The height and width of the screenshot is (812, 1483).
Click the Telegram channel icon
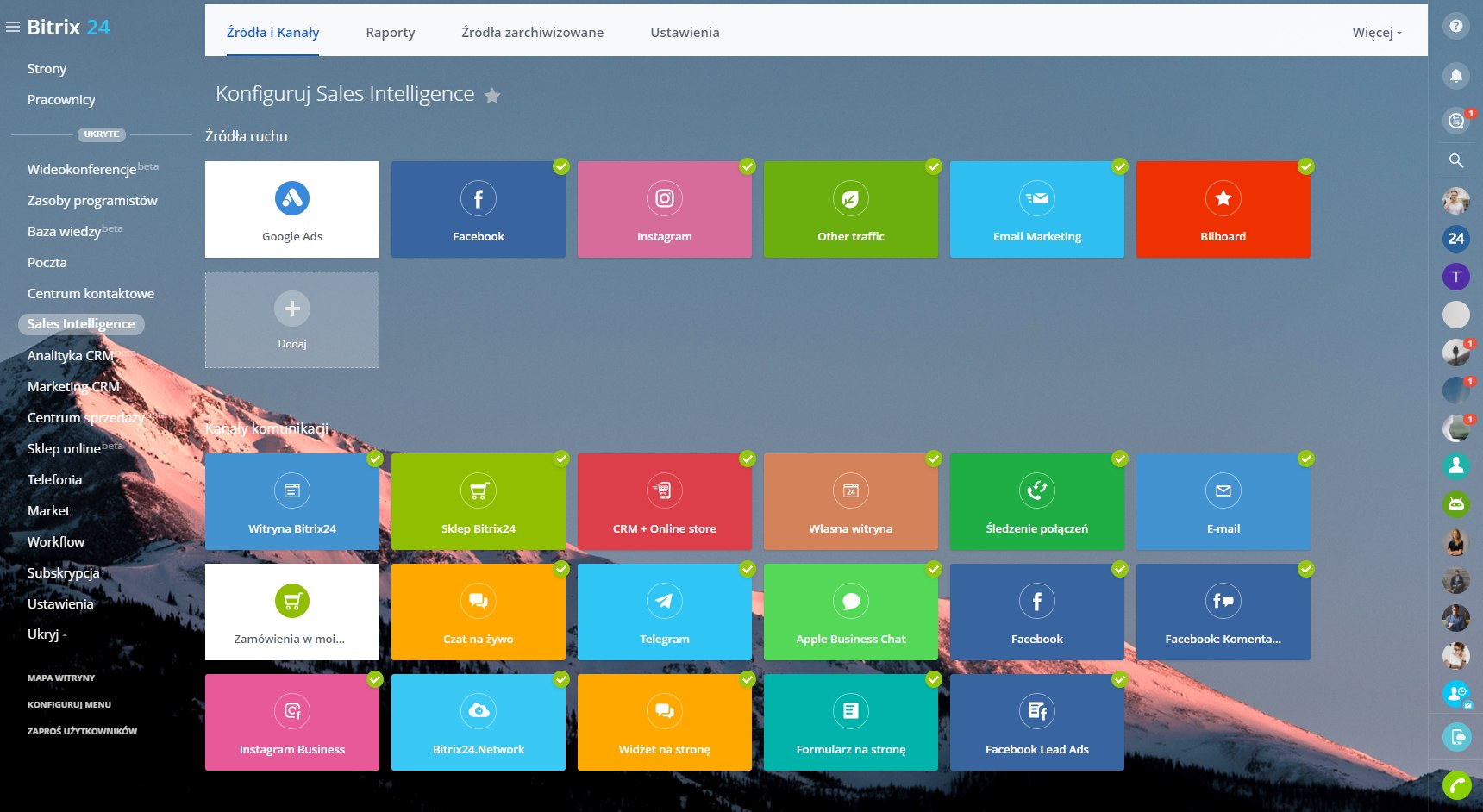click(664, 601)
